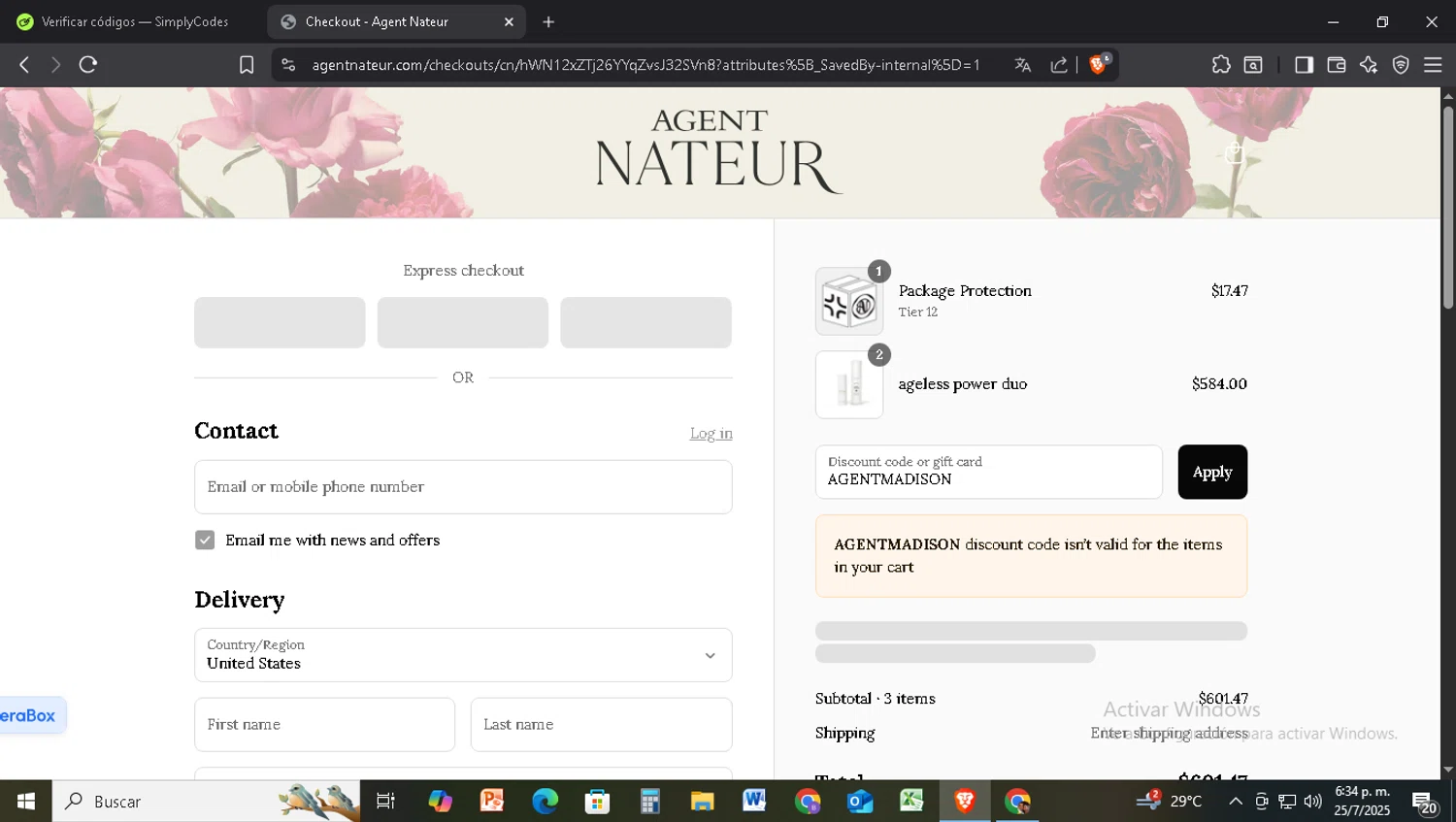Viewport: 1456px width, 822px height.
Task: Uncheck Email me with news and offers
Action: pyautogui.click(x=205, y=540)
